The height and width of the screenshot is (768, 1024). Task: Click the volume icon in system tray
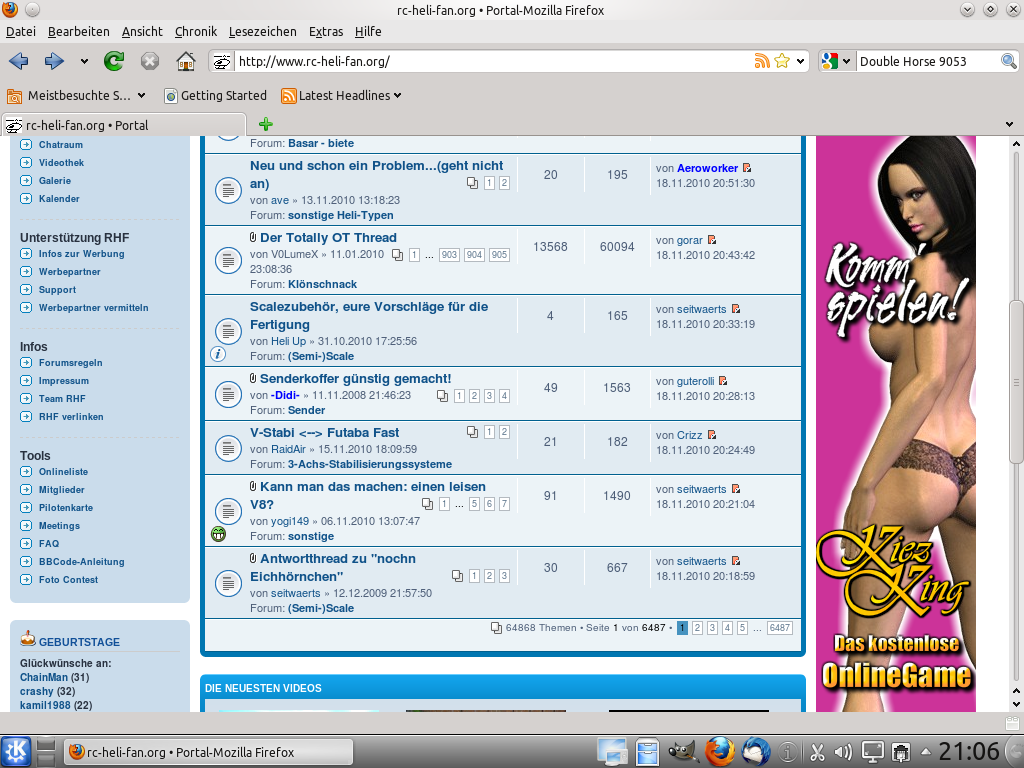[x=842, y=751]
